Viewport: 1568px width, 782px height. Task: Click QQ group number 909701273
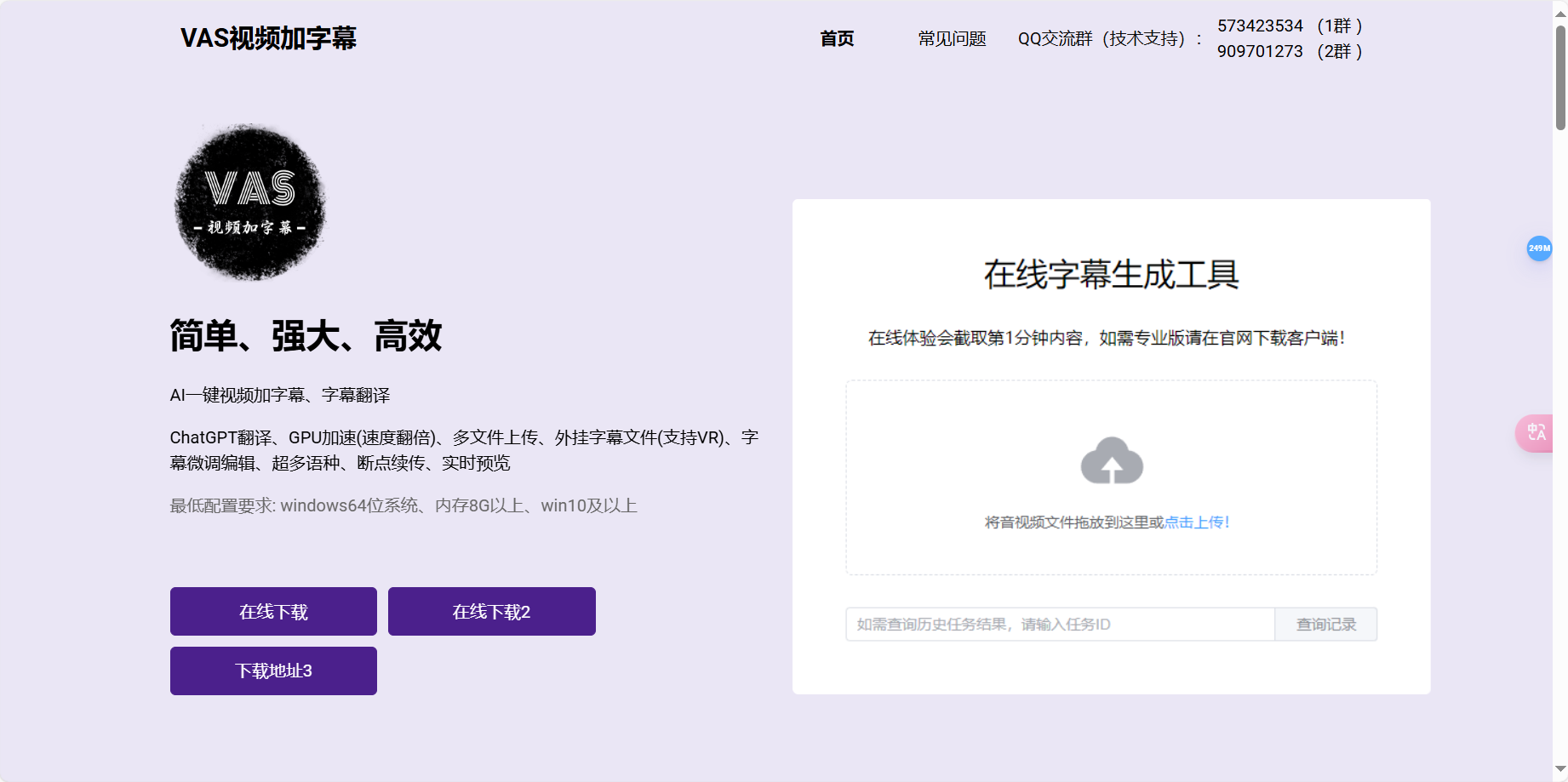click(x=1261, y=51)
